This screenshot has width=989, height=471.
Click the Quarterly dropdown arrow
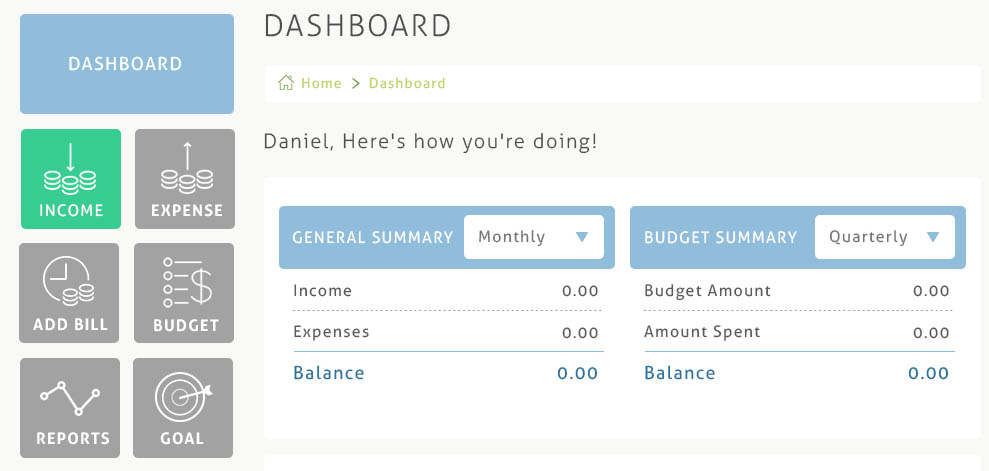(x=933, y=238)
